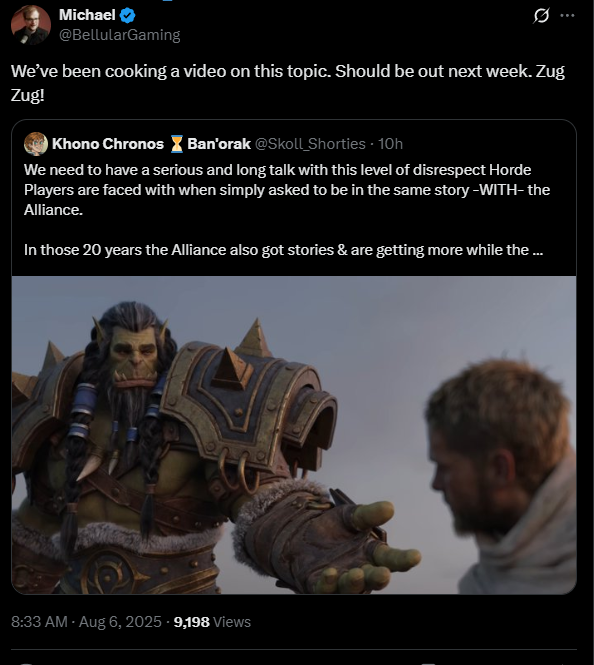Click the hourglass emoji in quoted name

click(x=176, y=144)
